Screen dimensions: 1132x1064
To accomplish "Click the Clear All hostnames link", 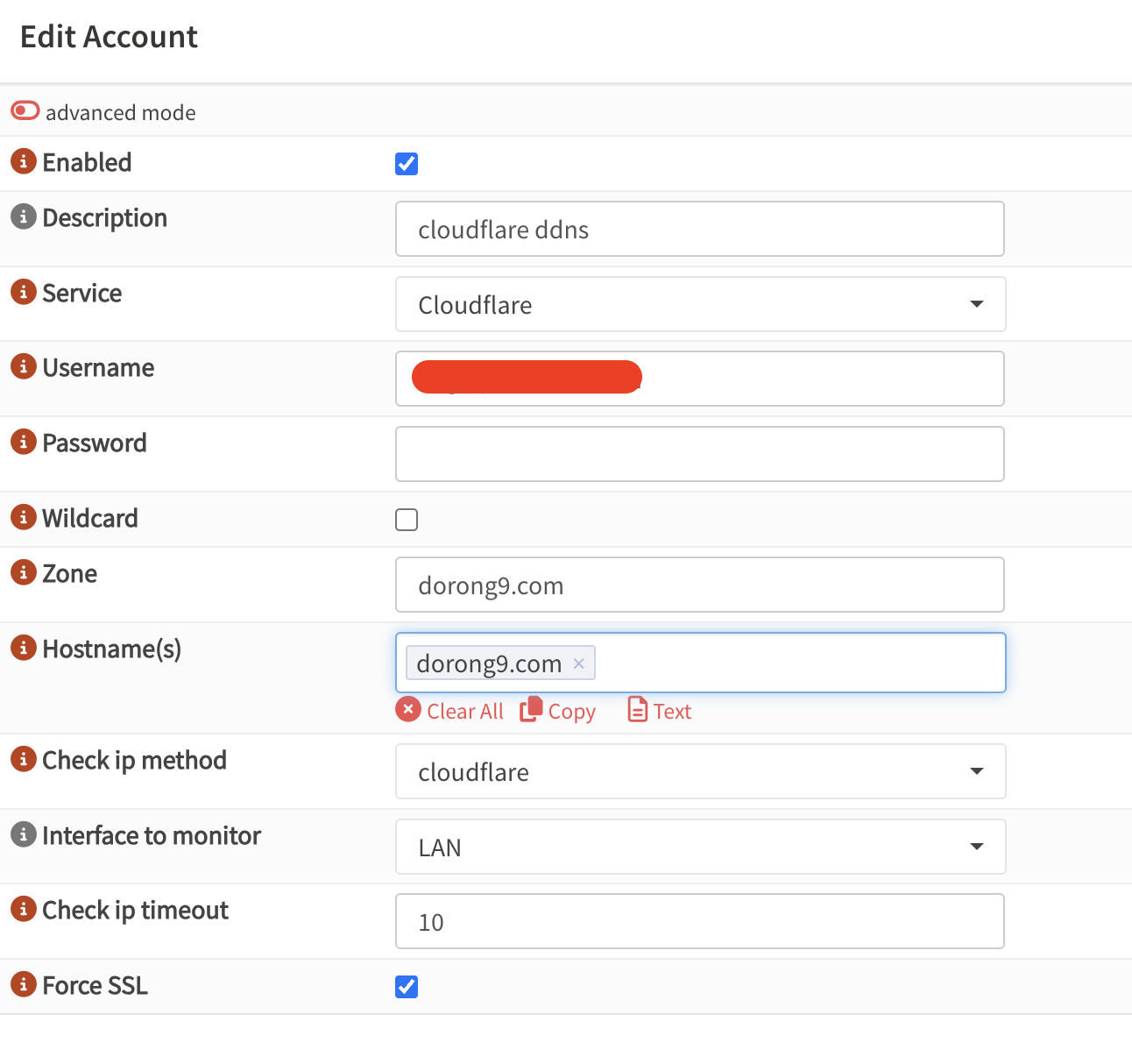I will (450, 711).
